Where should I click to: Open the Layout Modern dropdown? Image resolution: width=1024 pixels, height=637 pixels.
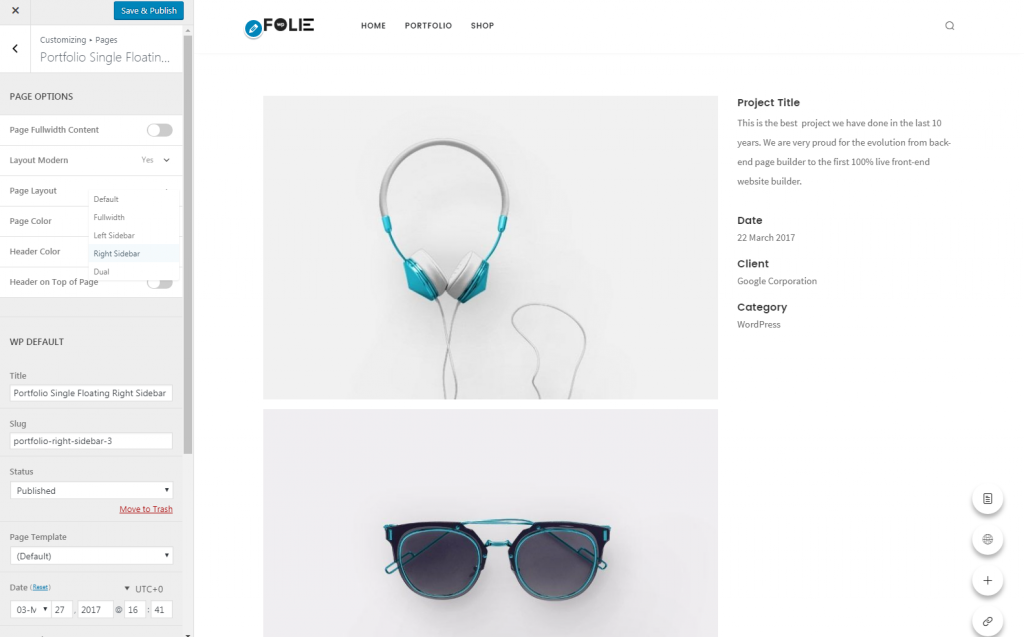155,160
